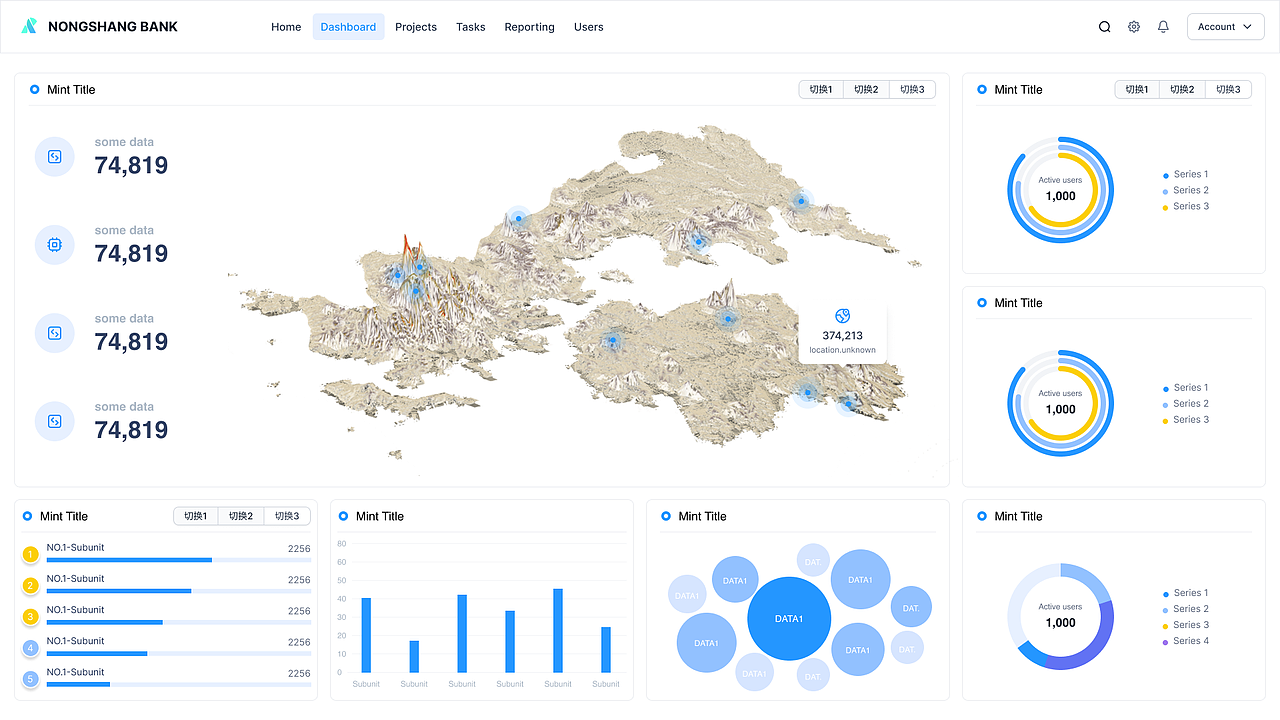Open notifications via the bell icon
This screenshot has height=720, width=1280.
pyautogui.click(x=1163, y=27)
